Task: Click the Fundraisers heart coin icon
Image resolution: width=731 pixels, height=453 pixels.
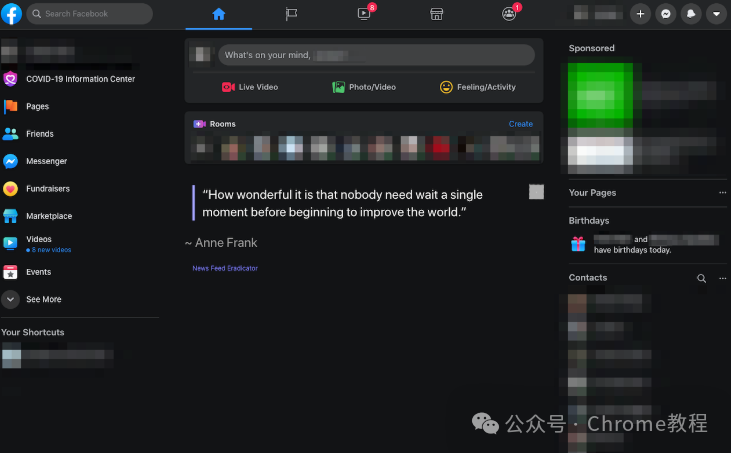Action: point(10,189)
